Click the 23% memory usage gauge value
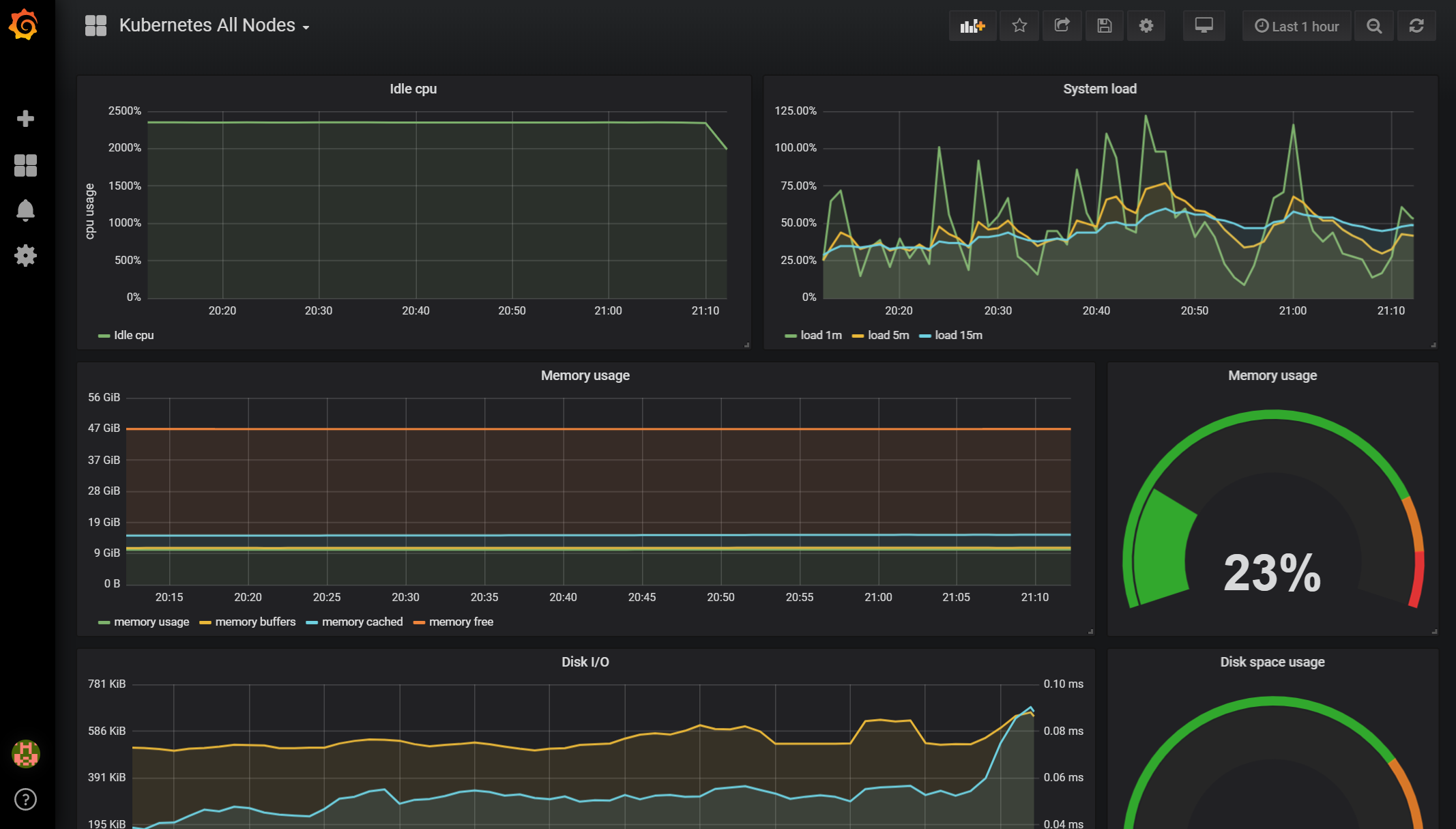 coord(1272,572)
